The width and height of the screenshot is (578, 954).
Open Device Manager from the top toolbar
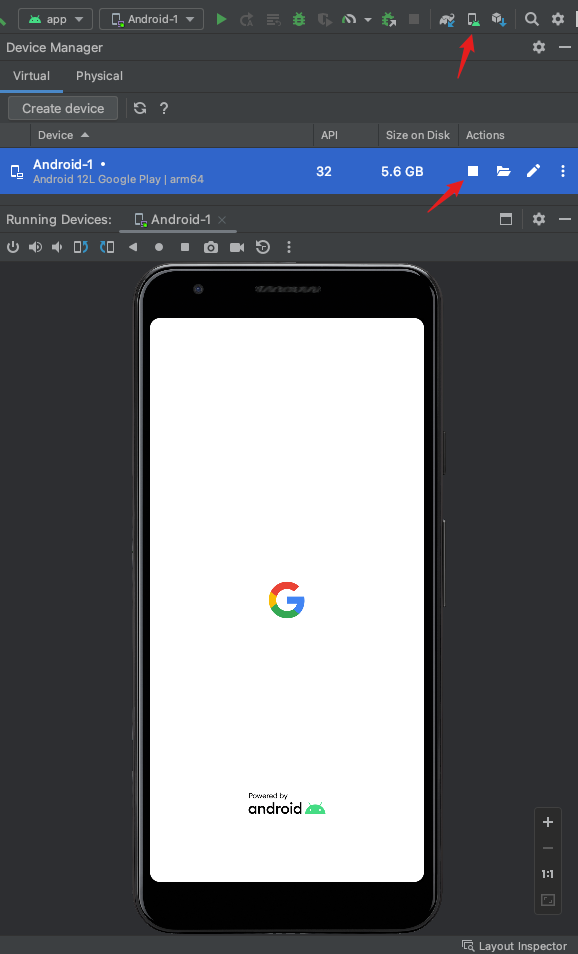point(473,19)
